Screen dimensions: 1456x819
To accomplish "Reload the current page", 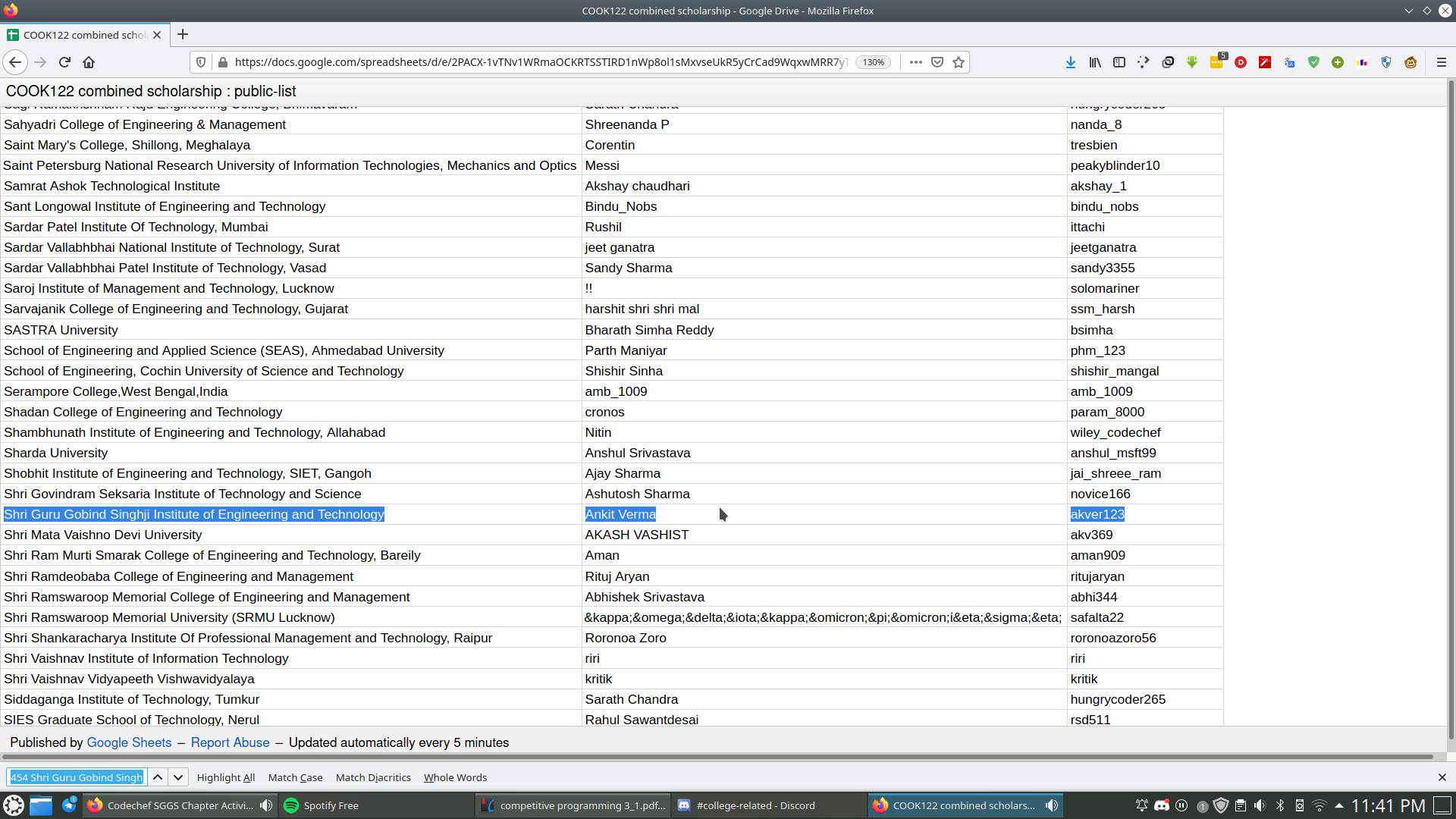I will [x=64, y=62].
